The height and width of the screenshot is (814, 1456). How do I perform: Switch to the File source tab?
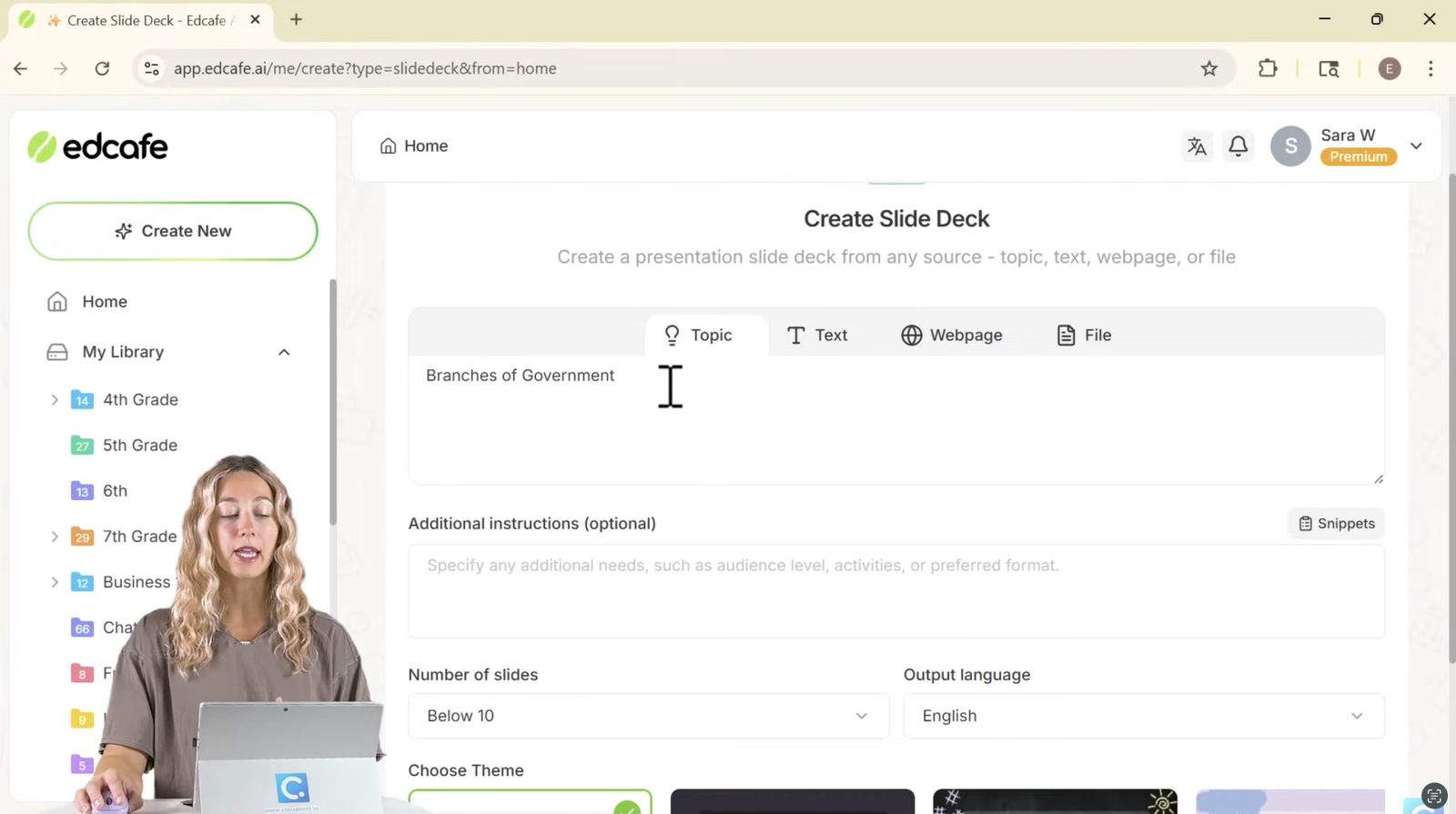point(1084,336)
